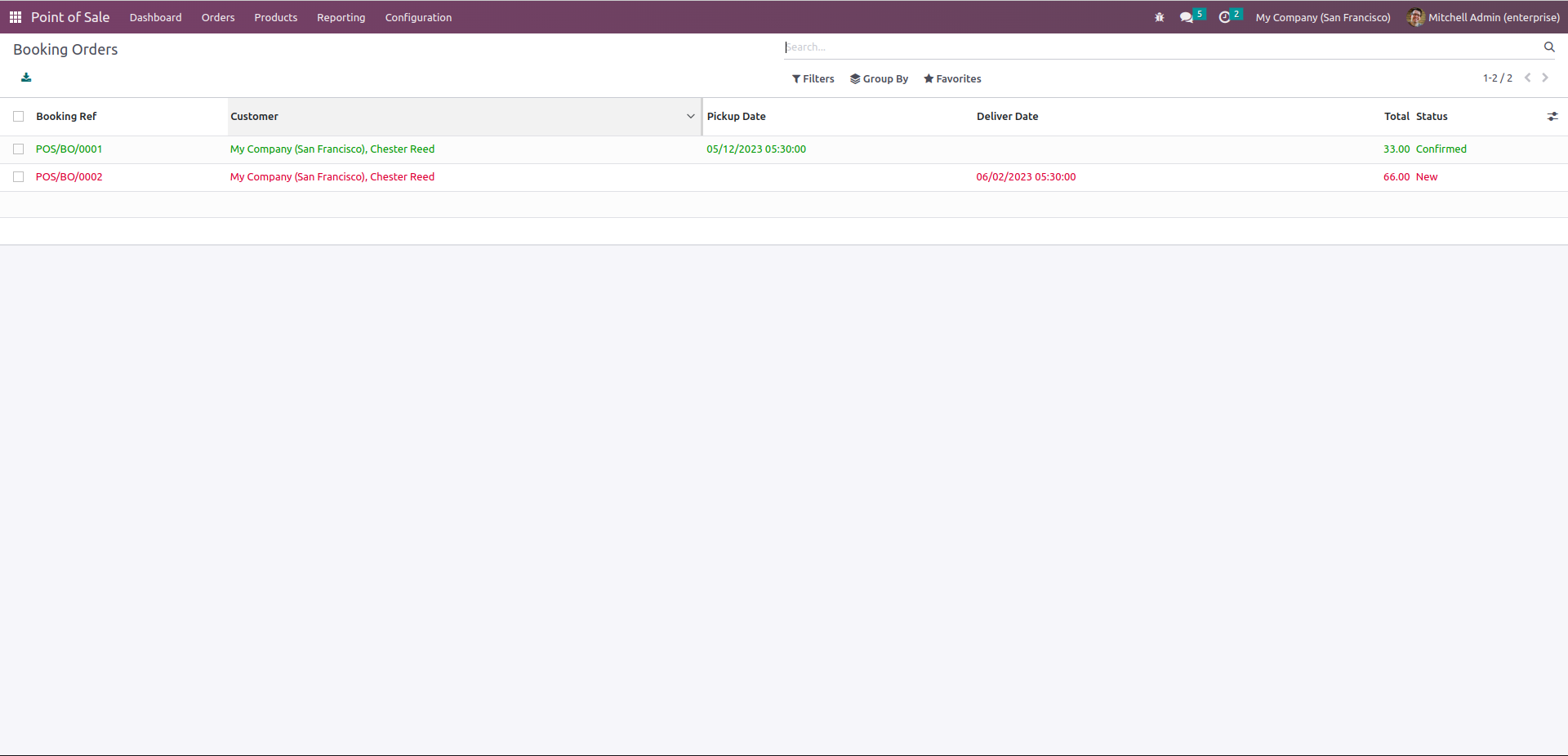1568x756 pixels.
Task: Open the conversations chat icon
Action: pyautogui.click(x=1187, y=17)
